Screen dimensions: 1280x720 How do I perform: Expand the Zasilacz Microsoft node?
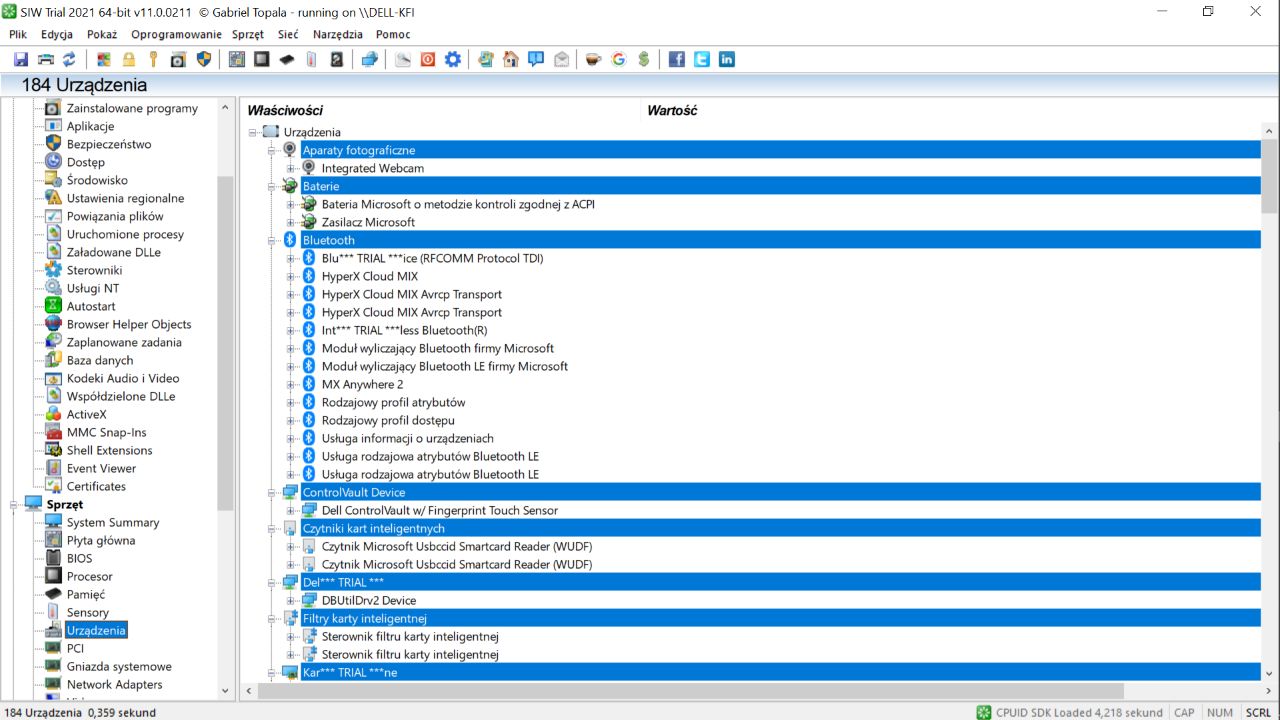click(x=291, y=222)
